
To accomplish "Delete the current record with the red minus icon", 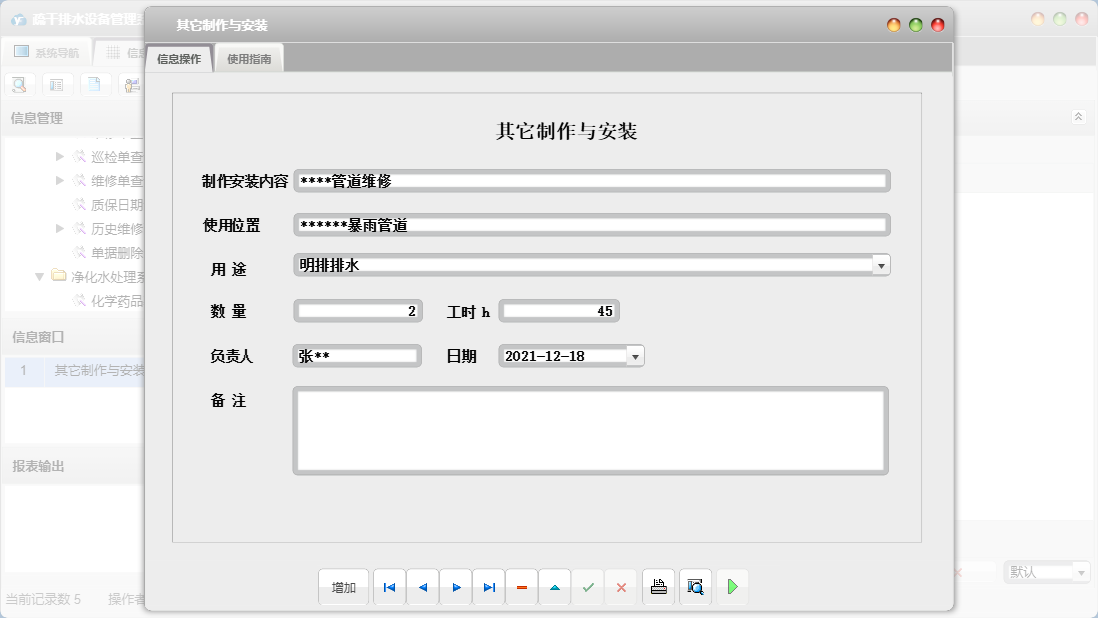I will coord(521,587).
